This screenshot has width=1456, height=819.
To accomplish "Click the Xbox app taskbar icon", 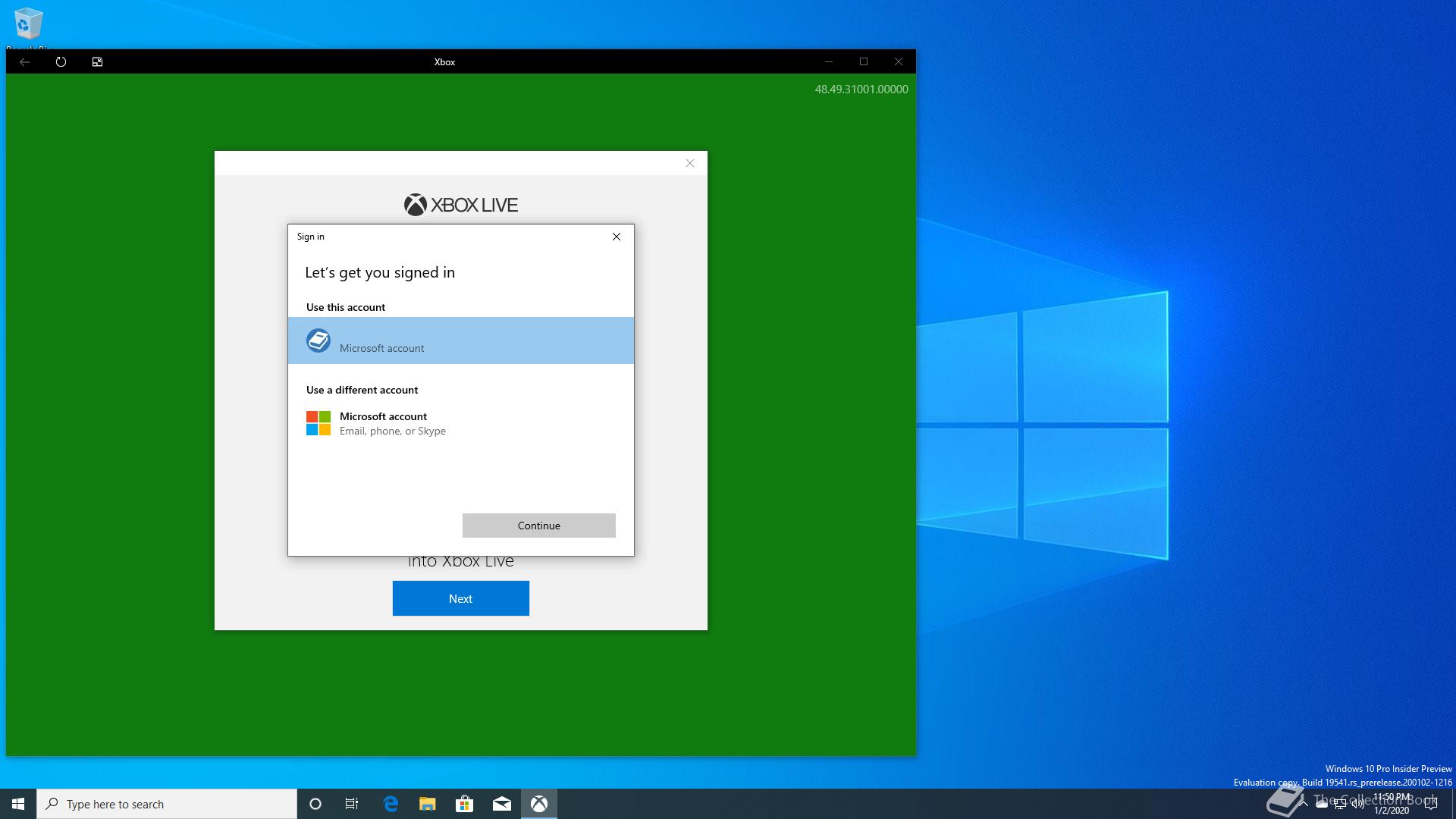I will [x=539, y=804].
